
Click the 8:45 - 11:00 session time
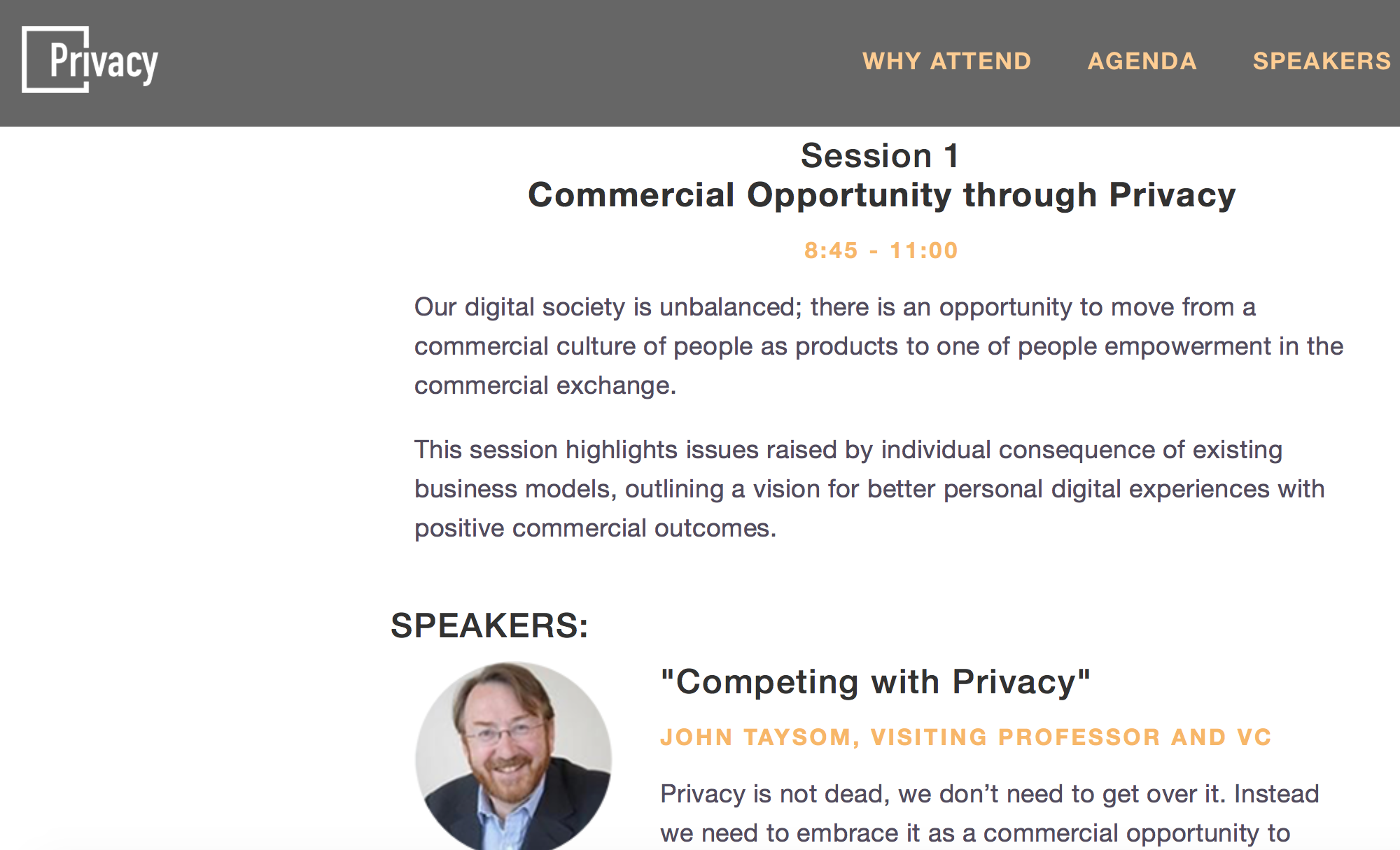tap(881, 250)
